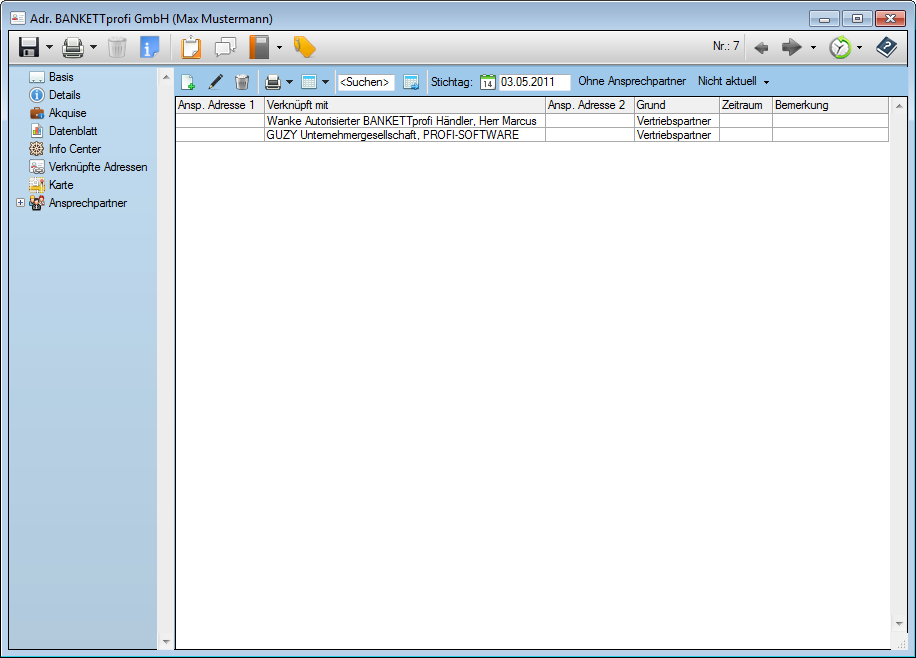
Task: Open the help book icon
Action: click(886, 47)
